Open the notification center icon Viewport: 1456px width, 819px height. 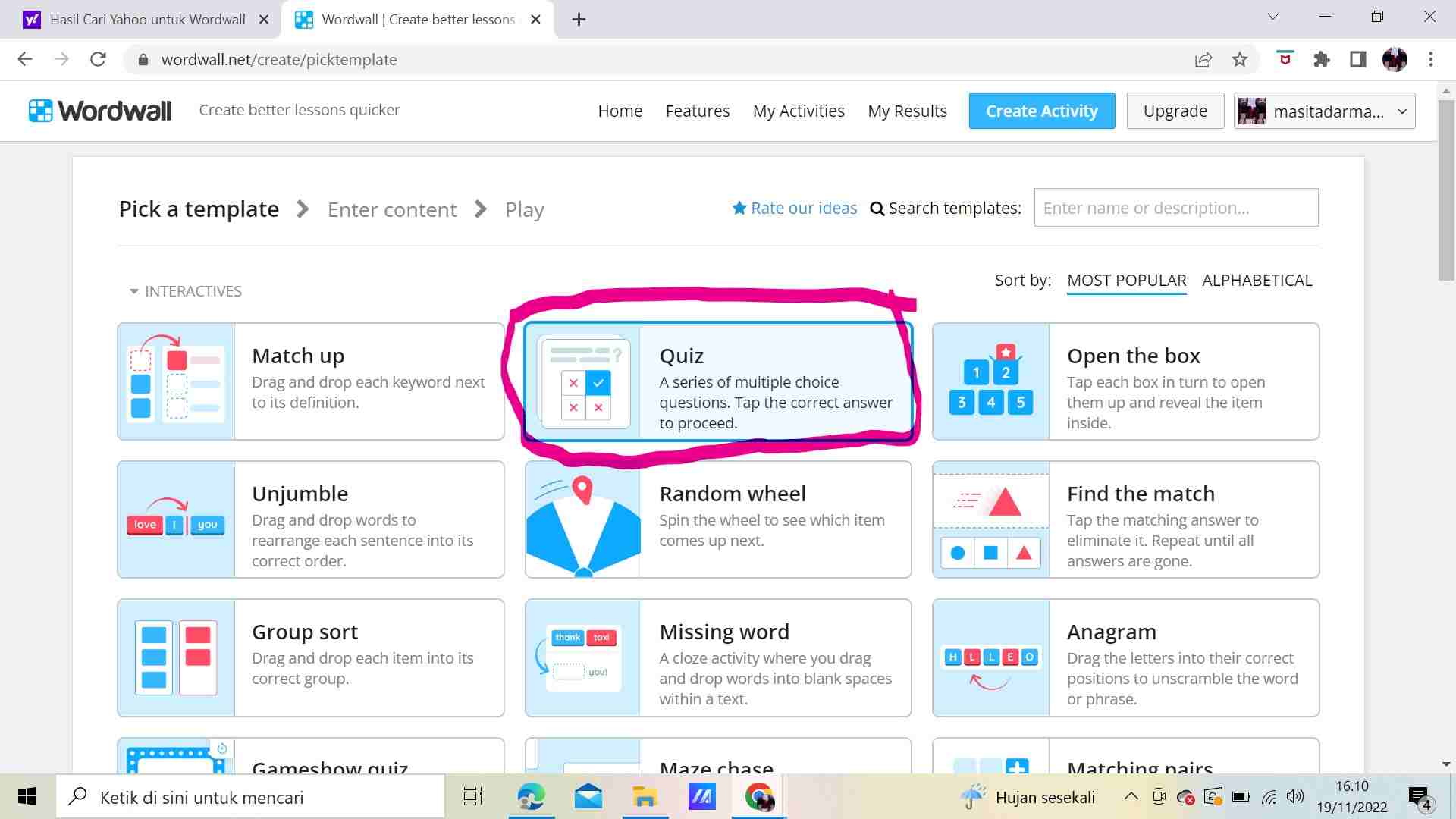point(1420,798)
